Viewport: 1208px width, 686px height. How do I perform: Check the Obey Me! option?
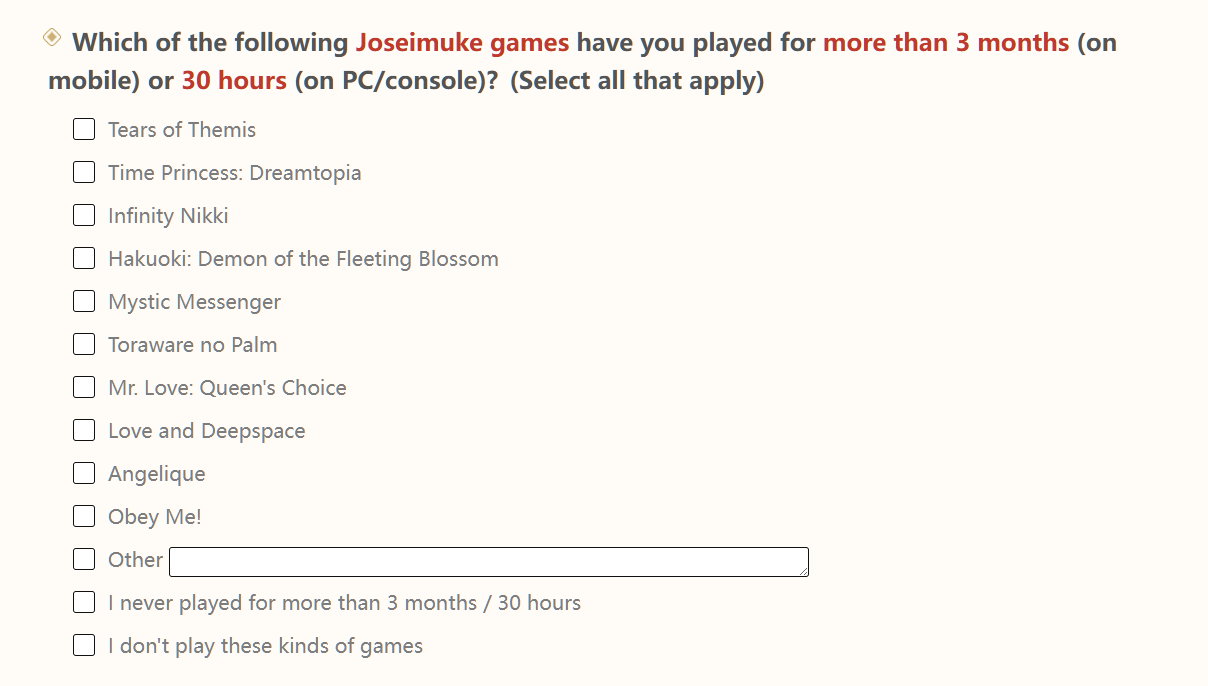(x=84, y=516)
